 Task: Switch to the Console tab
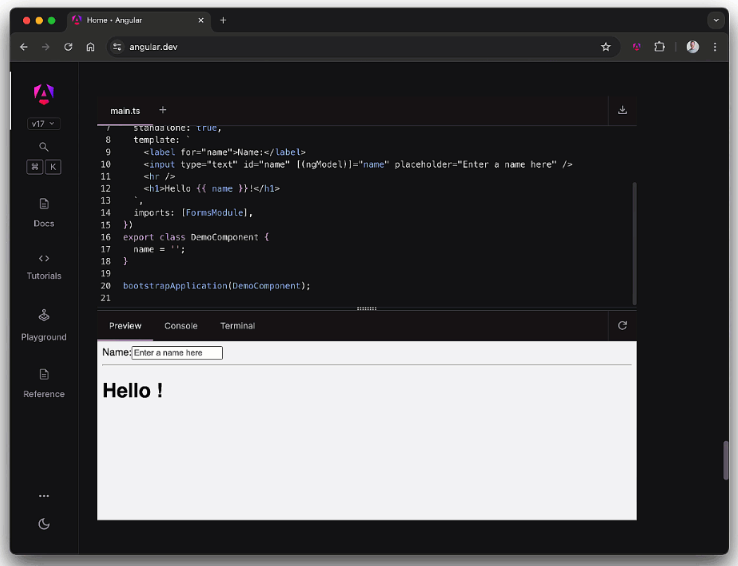point(181,326)
